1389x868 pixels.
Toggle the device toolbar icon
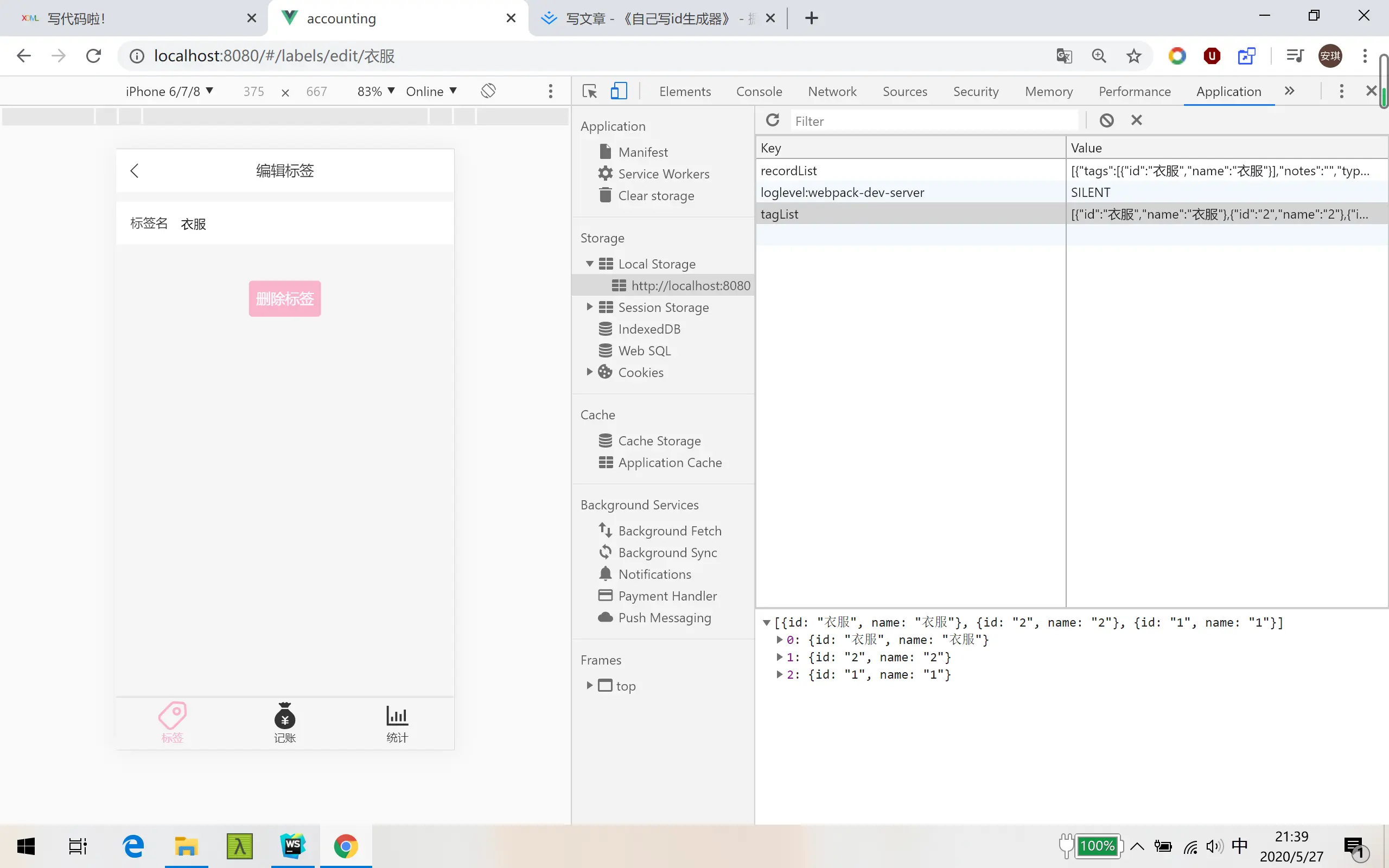[618, 91]
